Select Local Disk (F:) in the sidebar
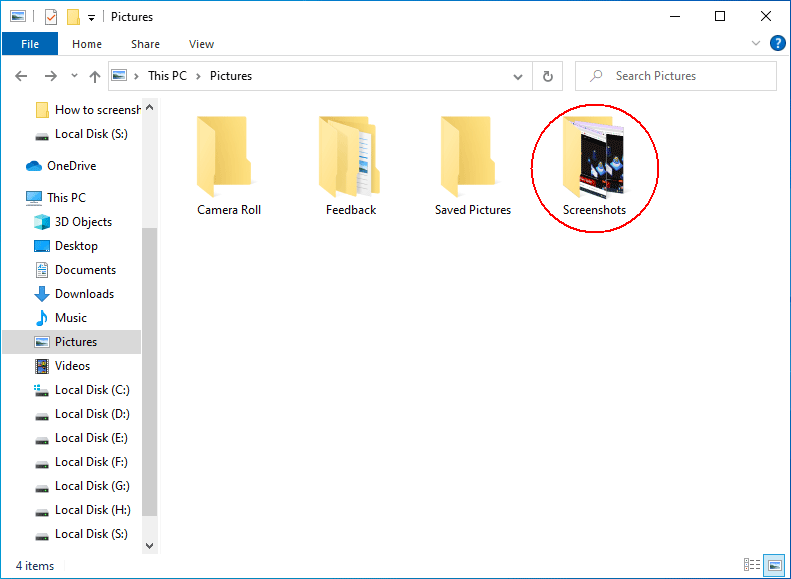 point(81,462)
